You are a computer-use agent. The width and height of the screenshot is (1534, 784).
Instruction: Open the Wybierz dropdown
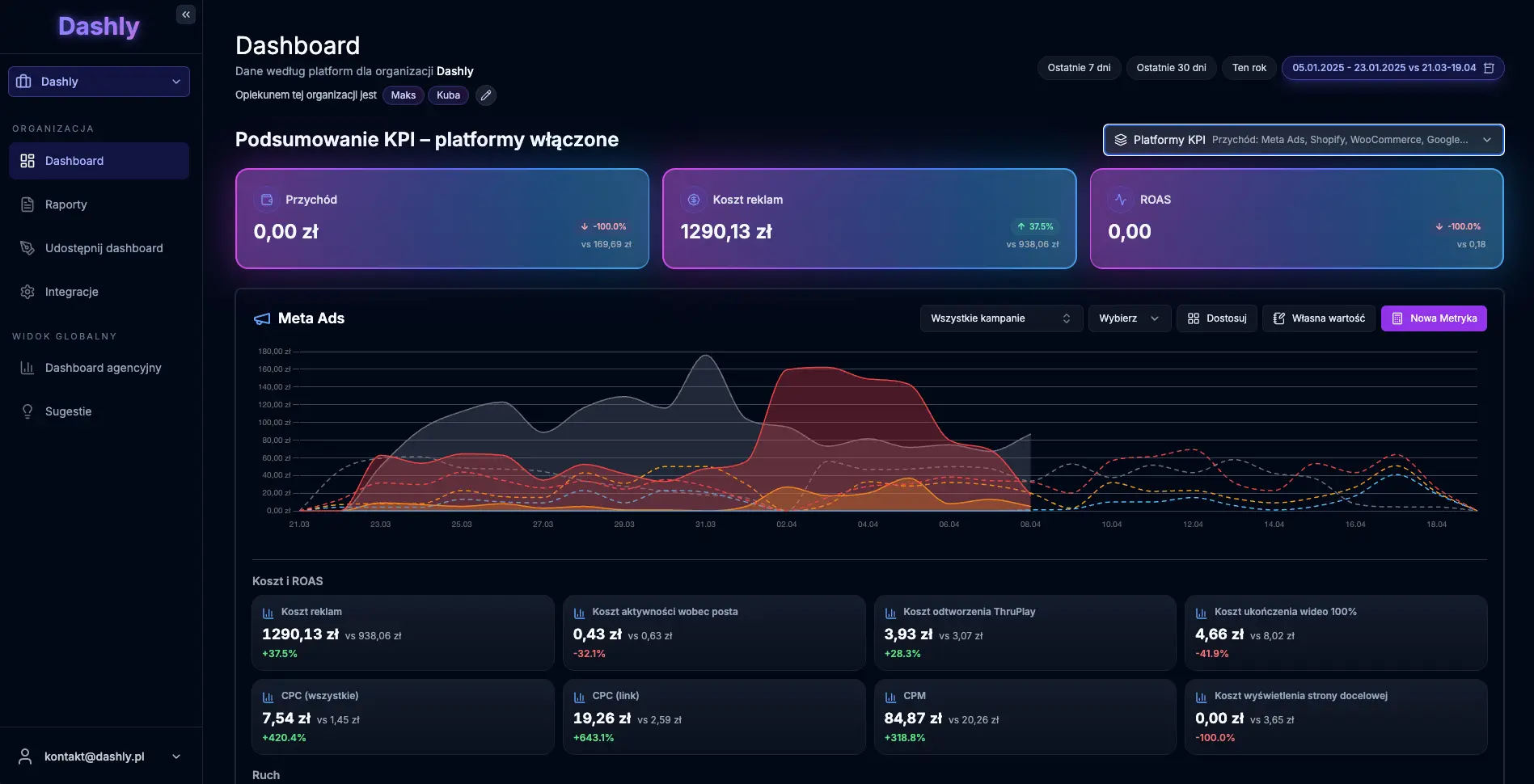1129,318
